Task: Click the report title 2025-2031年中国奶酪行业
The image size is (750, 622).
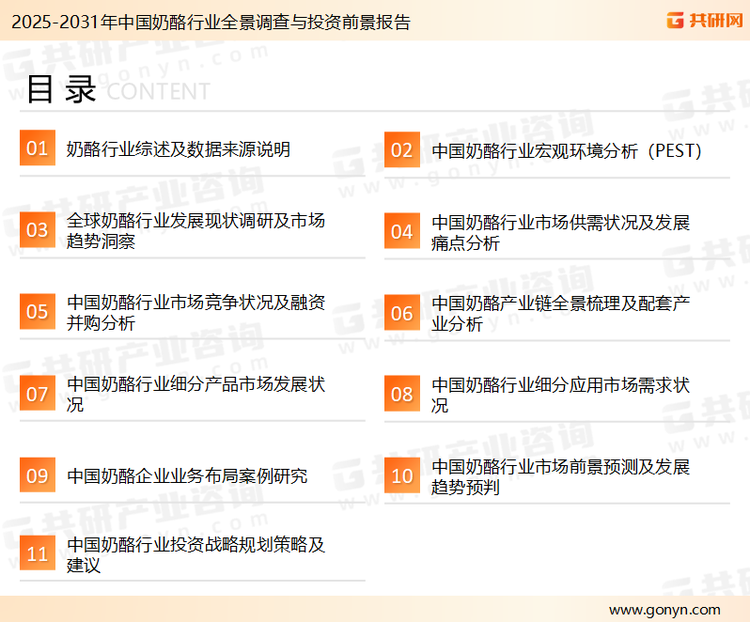Action: click(x=206, y=22)
